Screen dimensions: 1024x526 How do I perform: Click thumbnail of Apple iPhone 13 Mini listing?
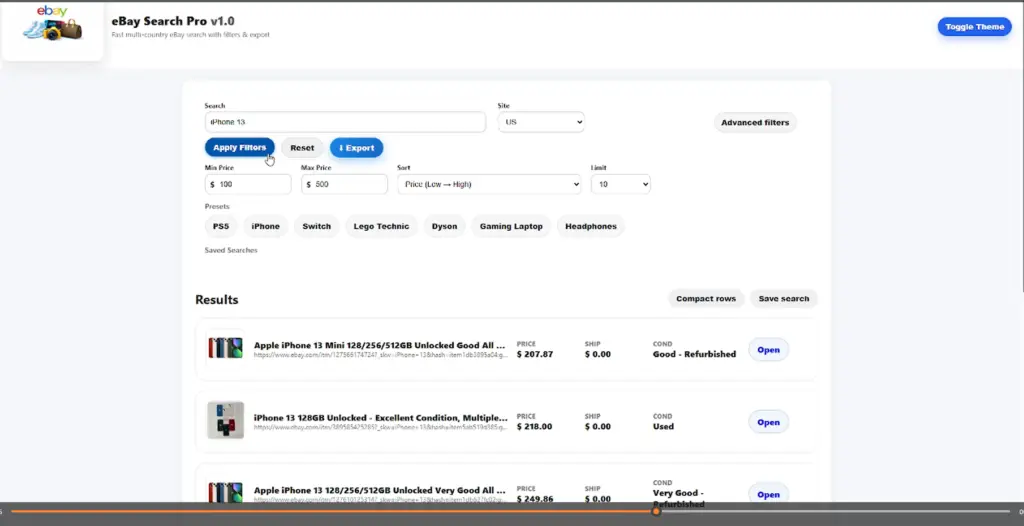pyautogui.click(x=225, y=348)
